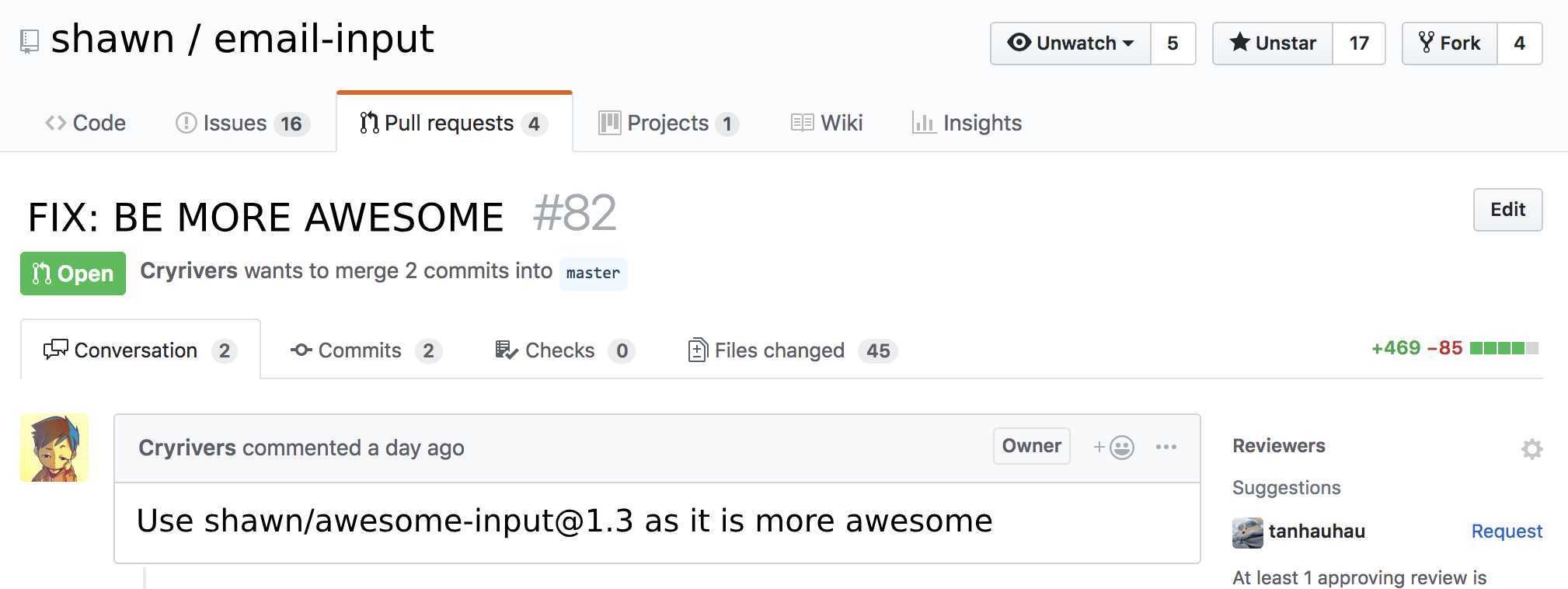
Task: View the stargazers count 17
Action: [1359, 44]
